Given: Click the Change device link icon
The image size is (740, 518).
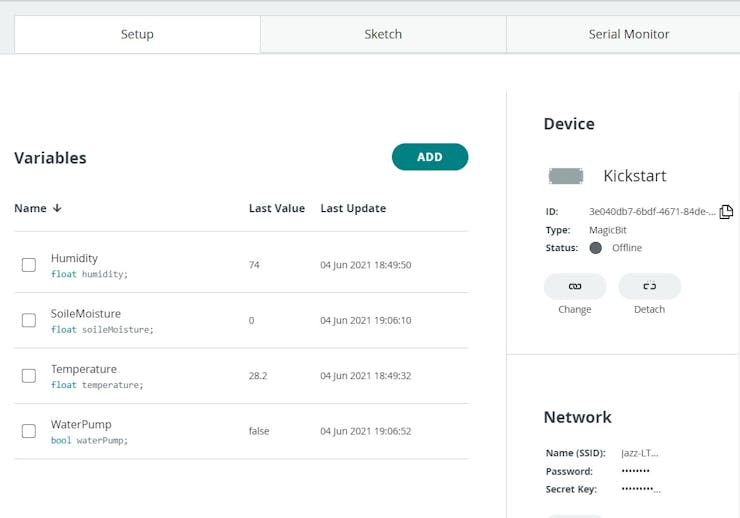Looking at the screenshot, I should click(x=575, y=286).
